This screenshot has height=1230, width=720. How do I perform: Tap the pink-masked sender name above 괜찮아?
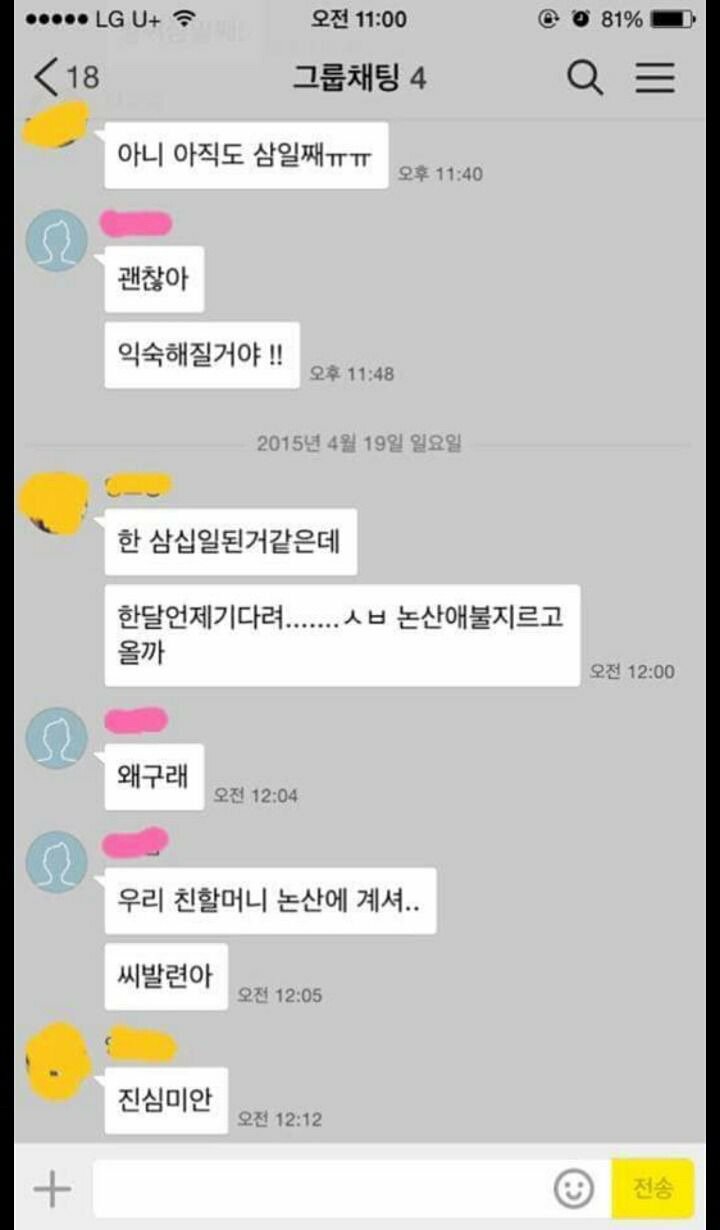[x=136, y=223]
